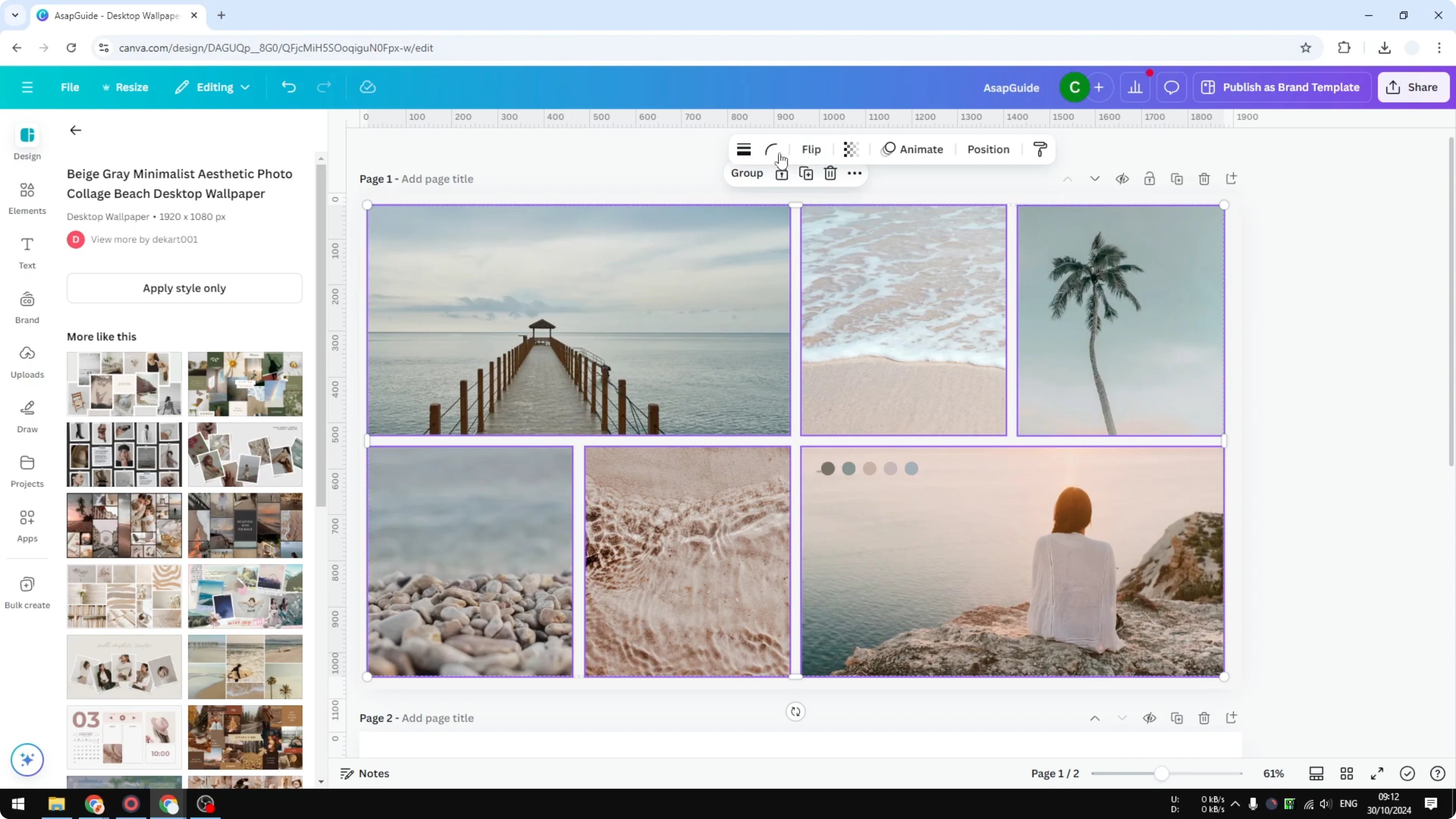Click the copy style paint roller icon
1456x819 pixels.
tap(1040, 149)
